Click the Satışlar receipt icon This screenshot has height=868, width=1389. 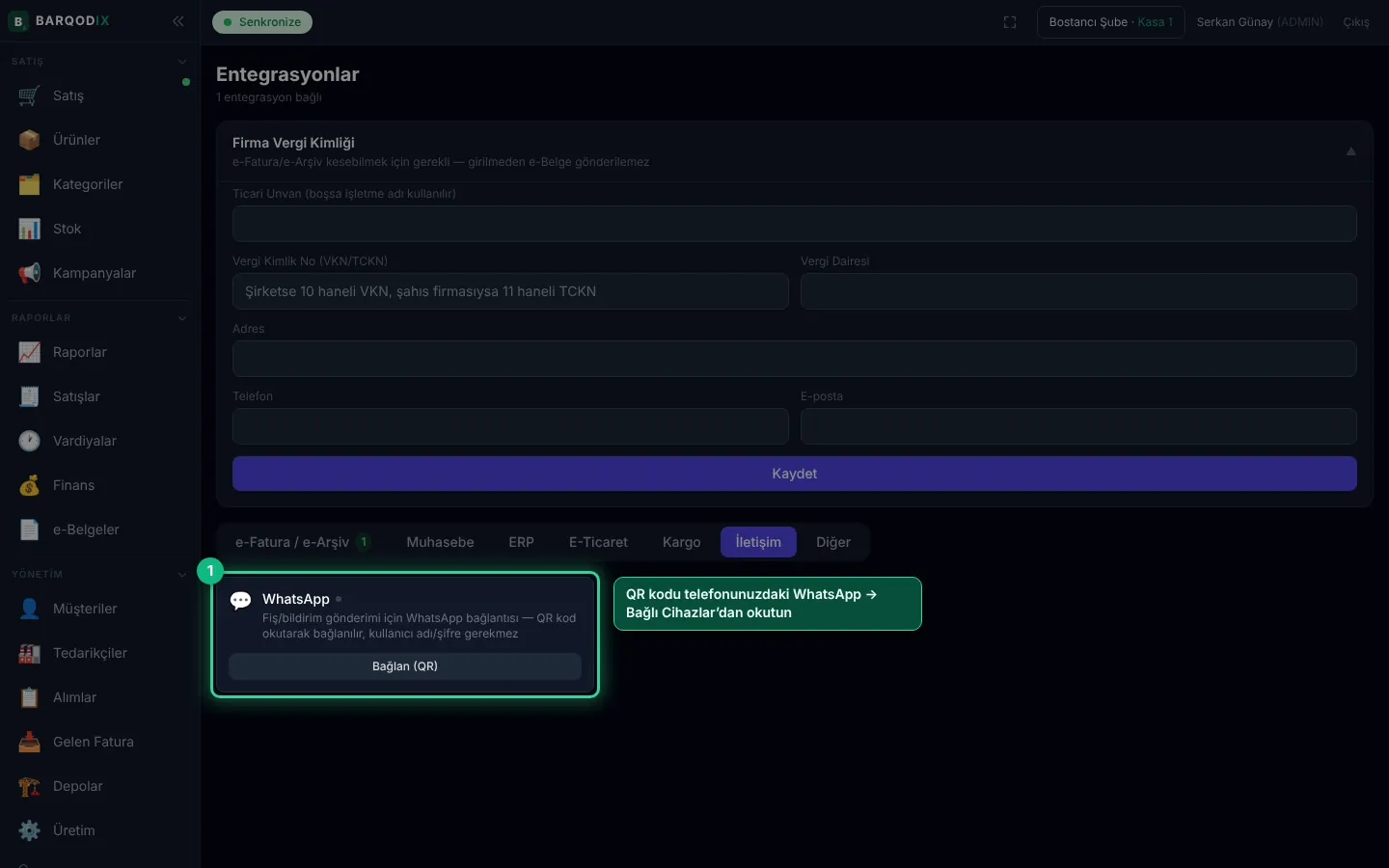point(29,396)
